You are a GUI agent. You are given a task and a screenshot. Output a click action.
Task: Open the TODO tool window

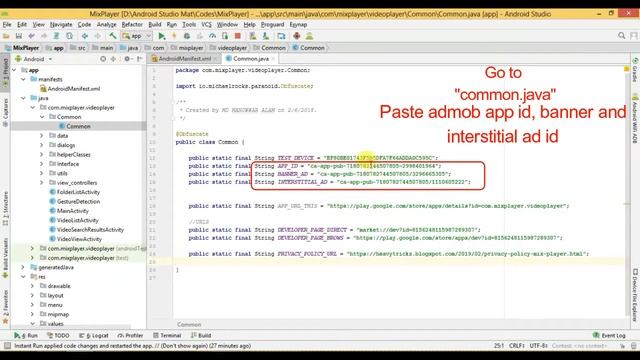[x=58, y=336]
